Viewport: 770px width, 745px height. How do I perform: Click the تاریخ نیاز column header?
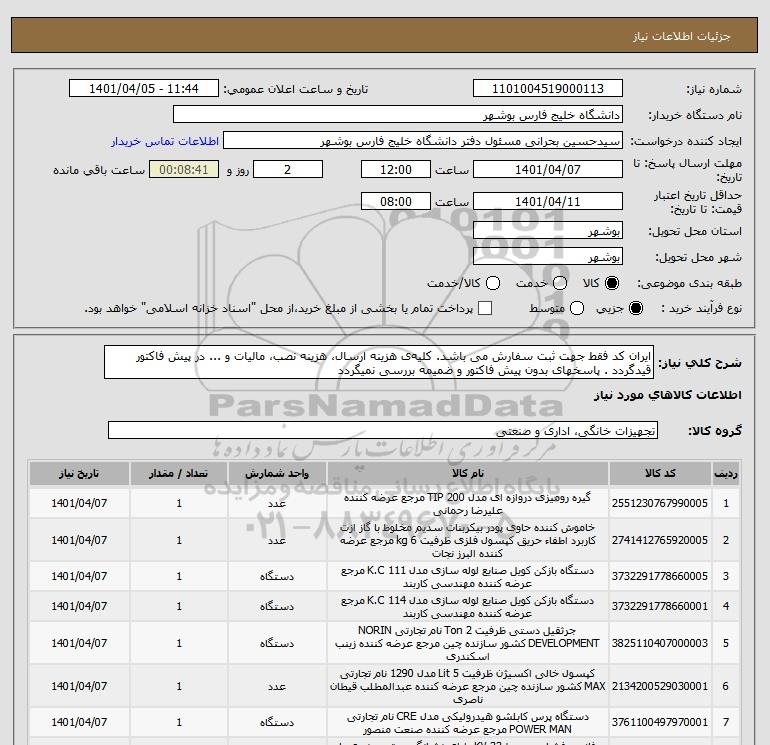(79, 473)
